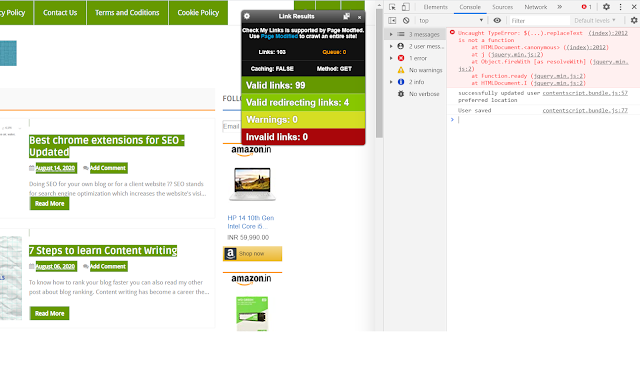Switch to the Console tab
640x373 pixels.
(470, 7)
